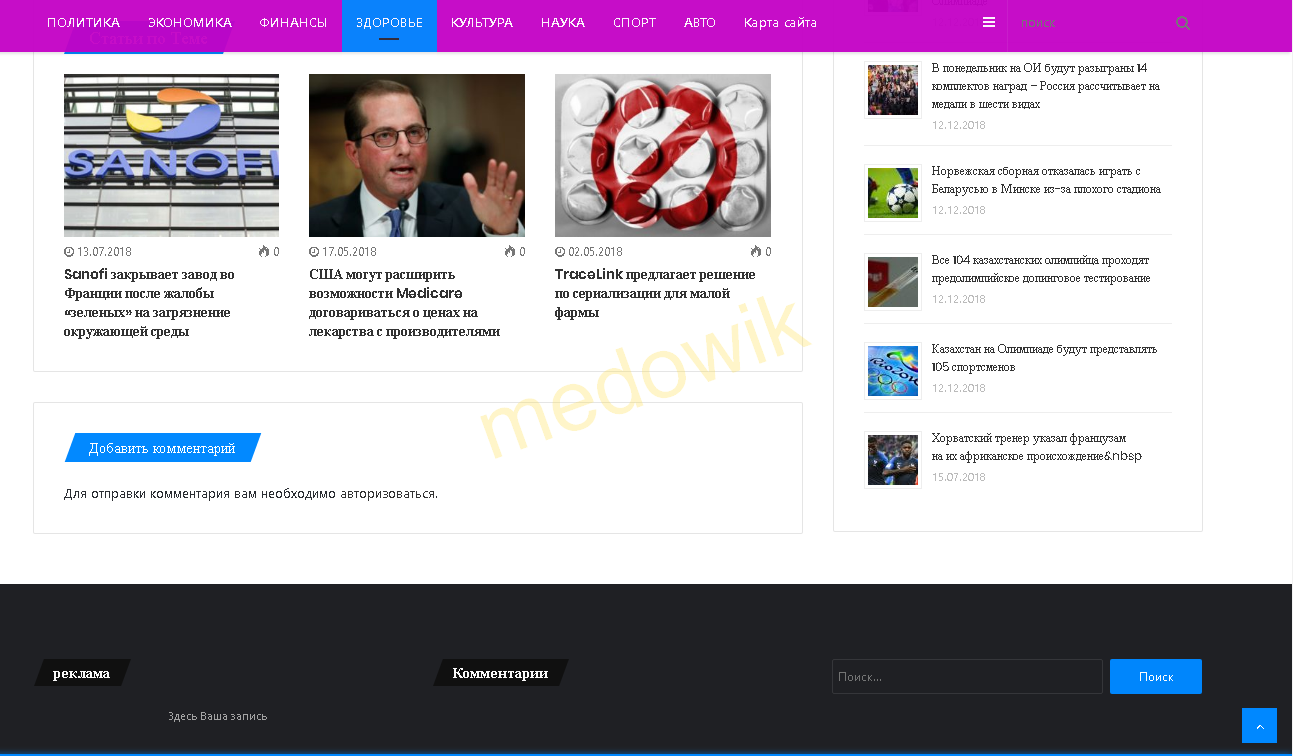Click the soccer ball thumbnail

[x=893, y=193]
